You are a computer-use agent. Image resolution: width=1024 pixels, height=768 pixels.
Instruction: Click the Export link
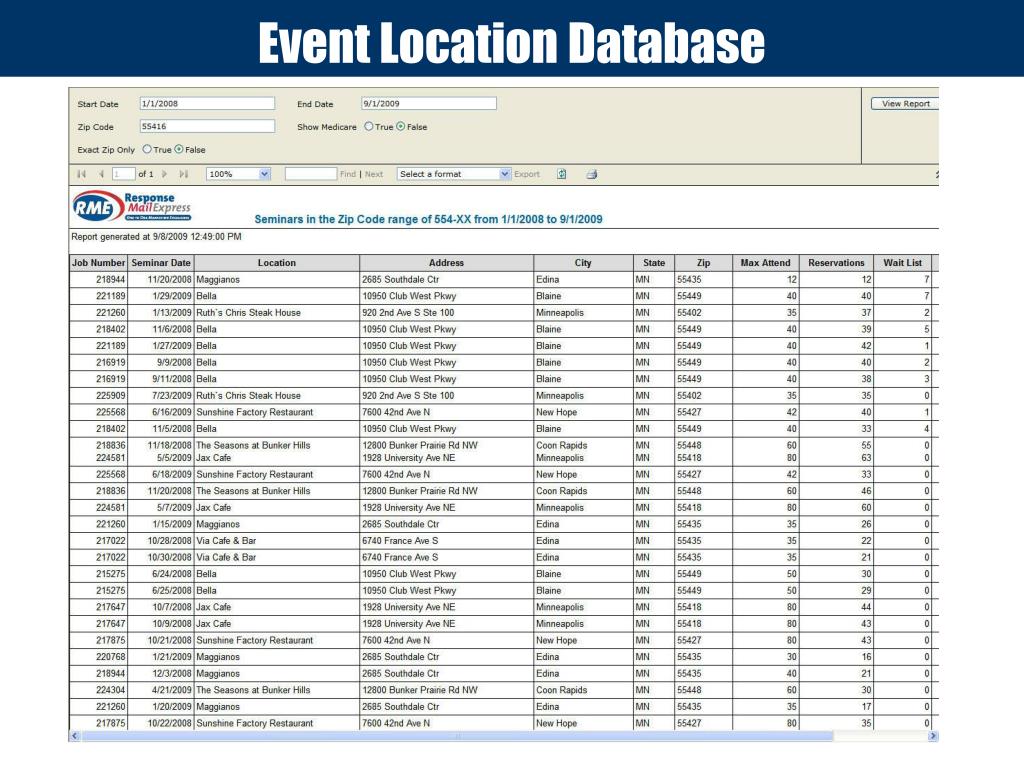[x=527, y=174]
